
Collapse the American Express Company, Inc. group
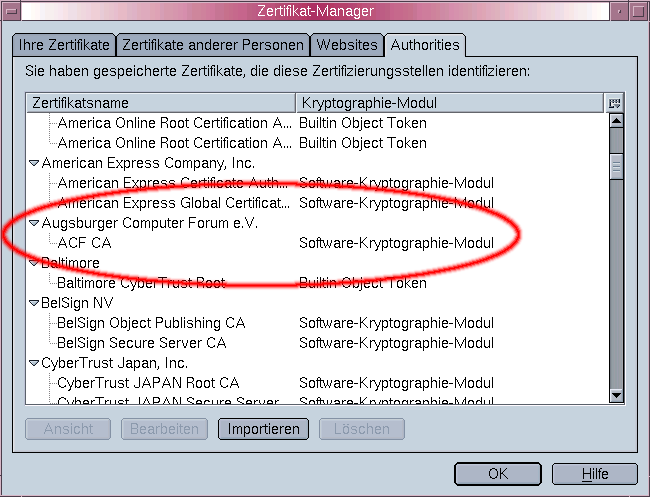pyautogui.click(x=34, y=163)
